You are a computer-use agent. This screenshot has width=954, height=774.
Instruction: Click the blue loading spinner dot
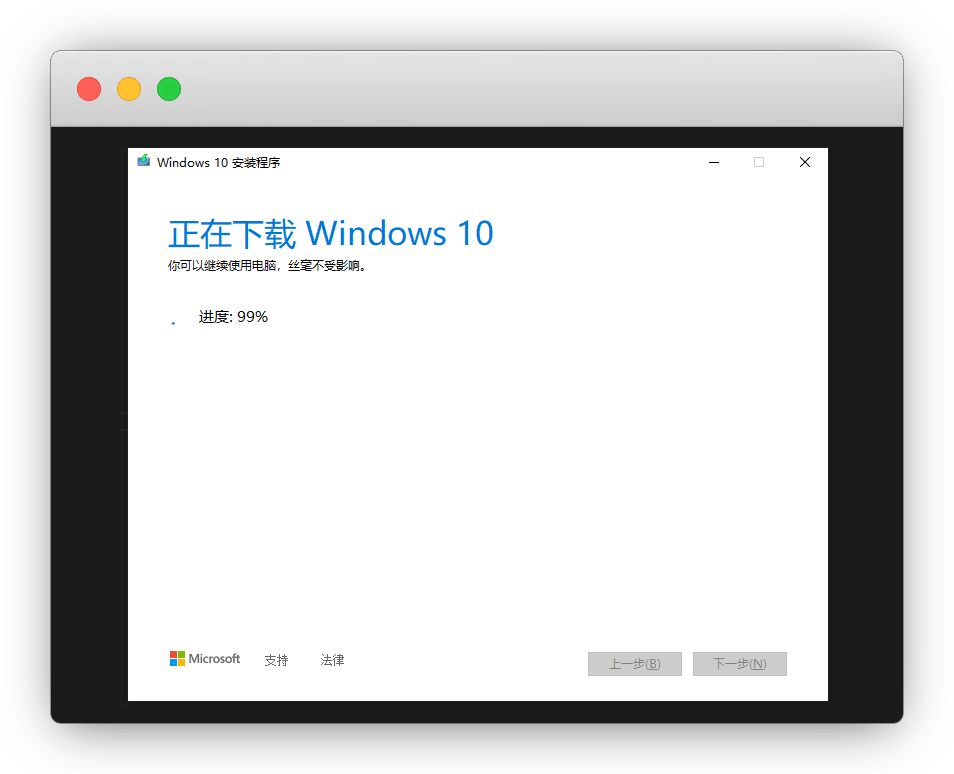pos(174,323)
